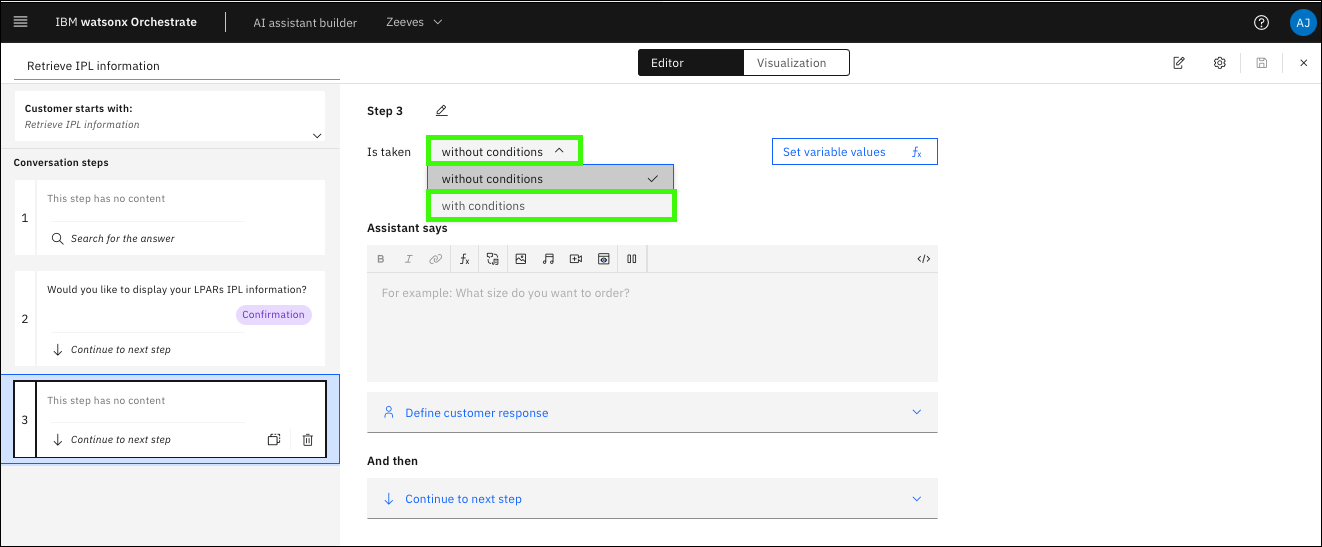Open the action settings gear
The height and width of the screenshot is (547, 1322).
(1219, 63)
